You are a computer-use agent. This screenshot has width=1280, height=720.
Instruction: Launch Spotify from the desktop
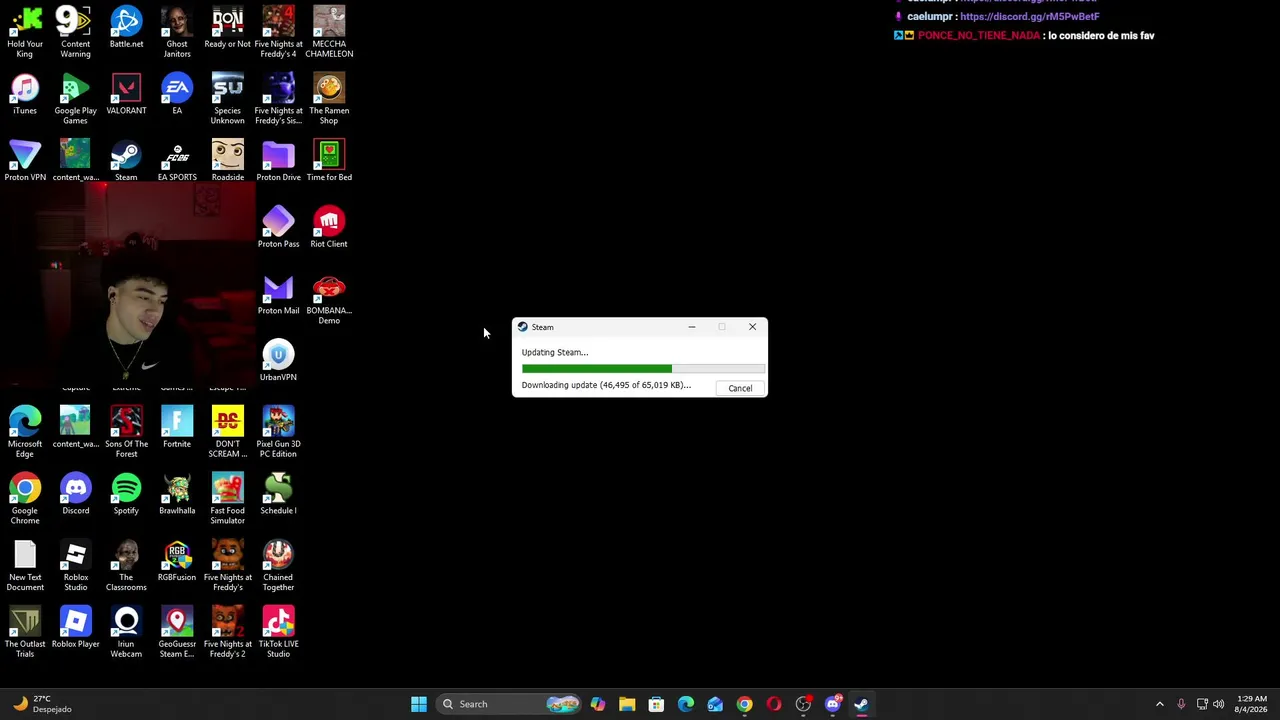click(126, 494)
